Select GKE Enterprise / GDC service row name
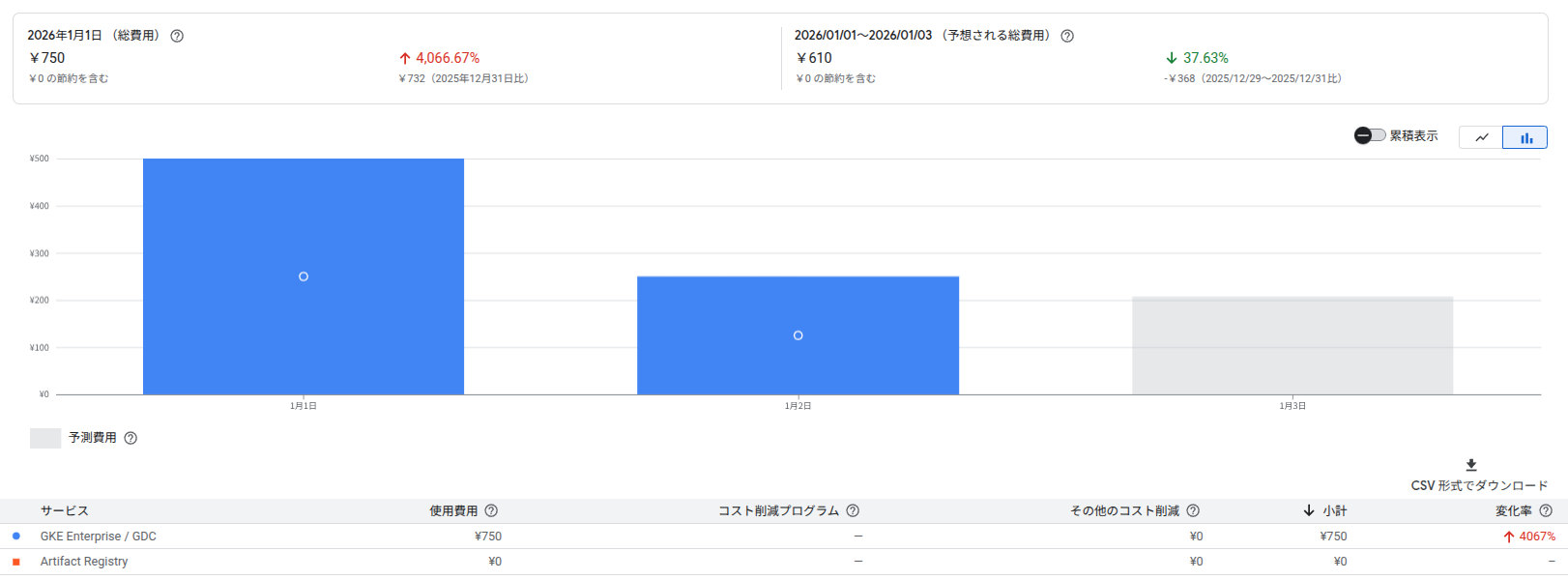 pyautogui.click(x=98, y=536)
